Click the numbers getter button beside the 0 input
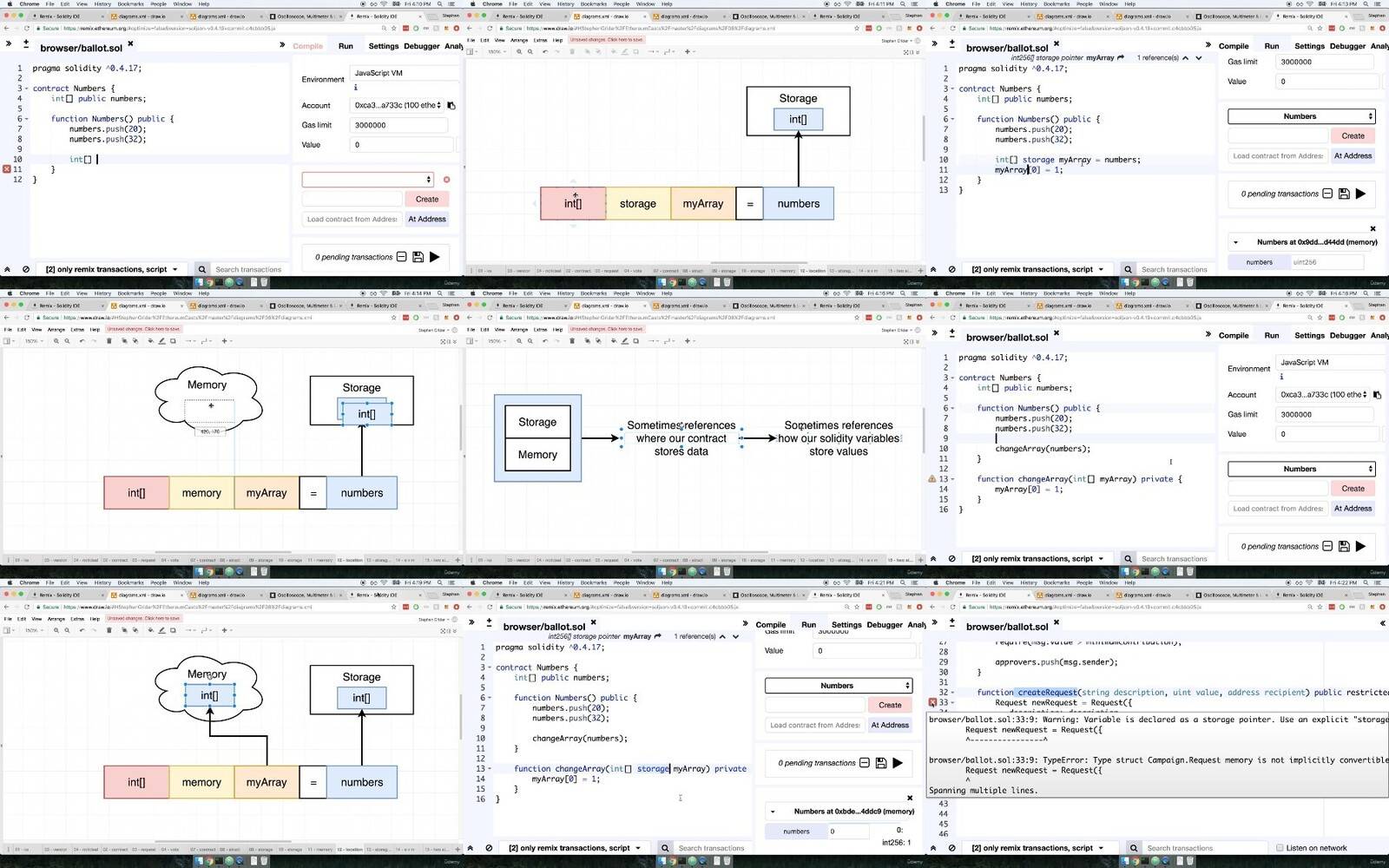 pos(796,832)
